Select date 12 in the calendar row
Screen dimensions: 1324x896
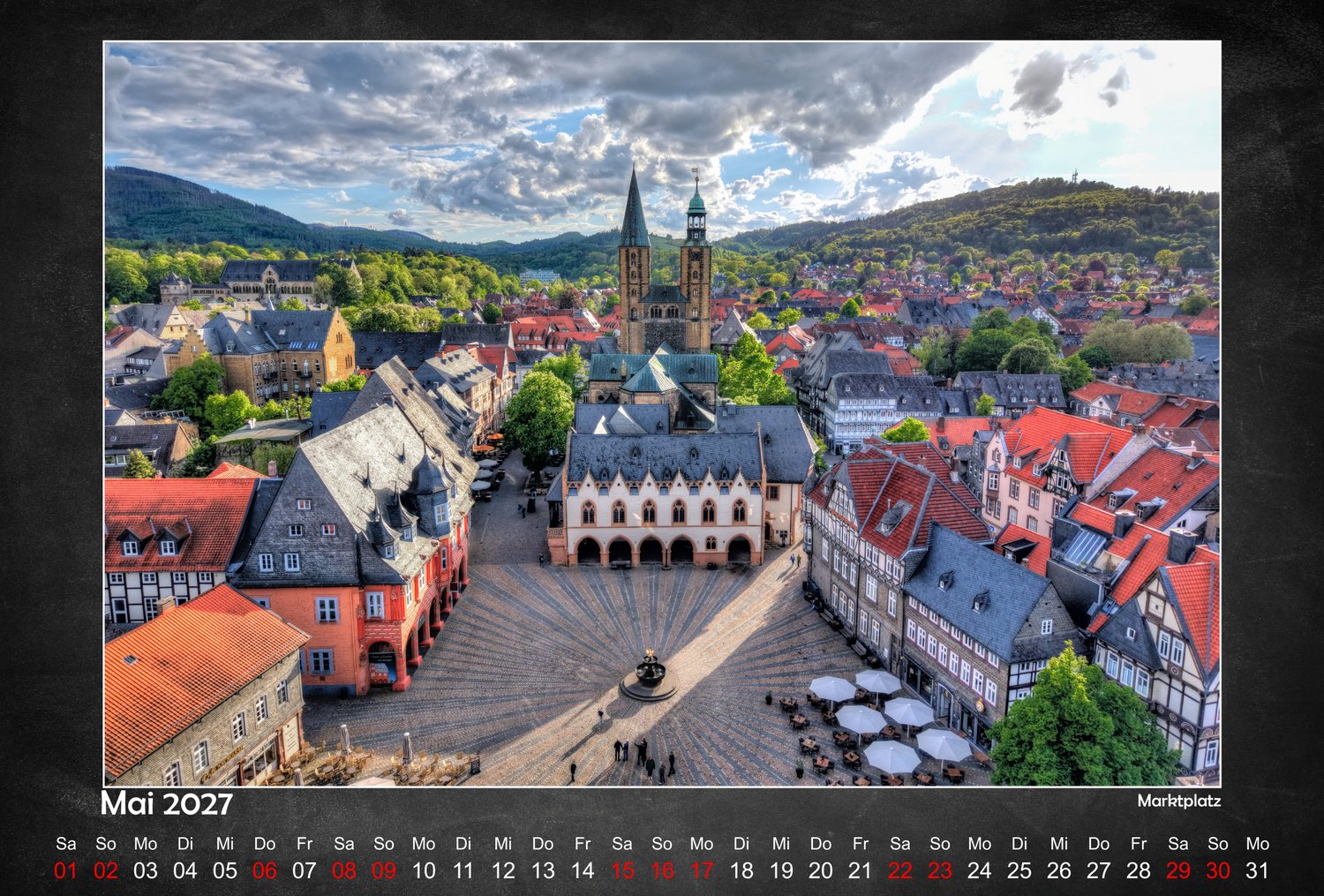(503, 870)
